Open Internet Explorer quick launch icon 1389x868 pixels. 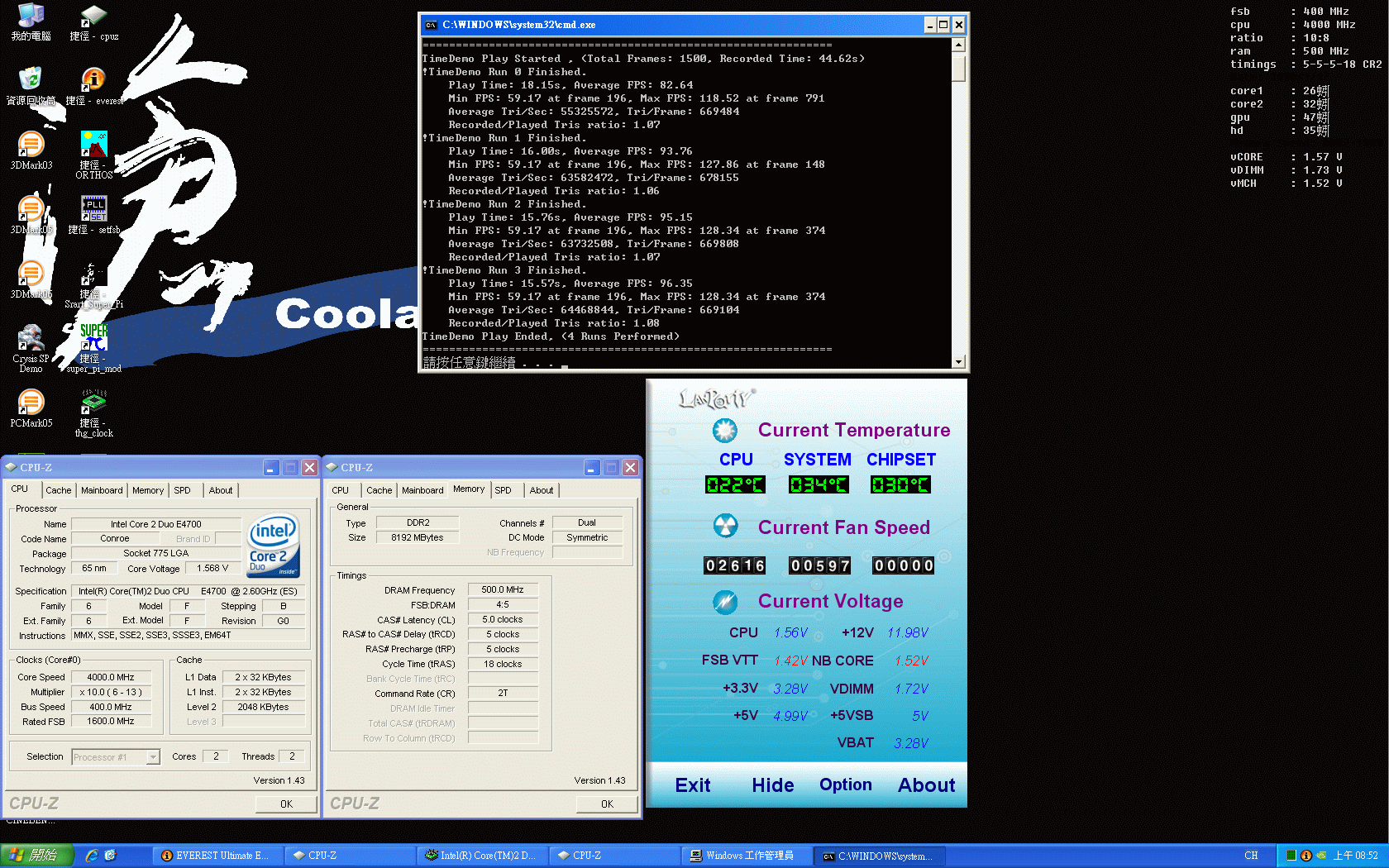(x=91, y=856)
